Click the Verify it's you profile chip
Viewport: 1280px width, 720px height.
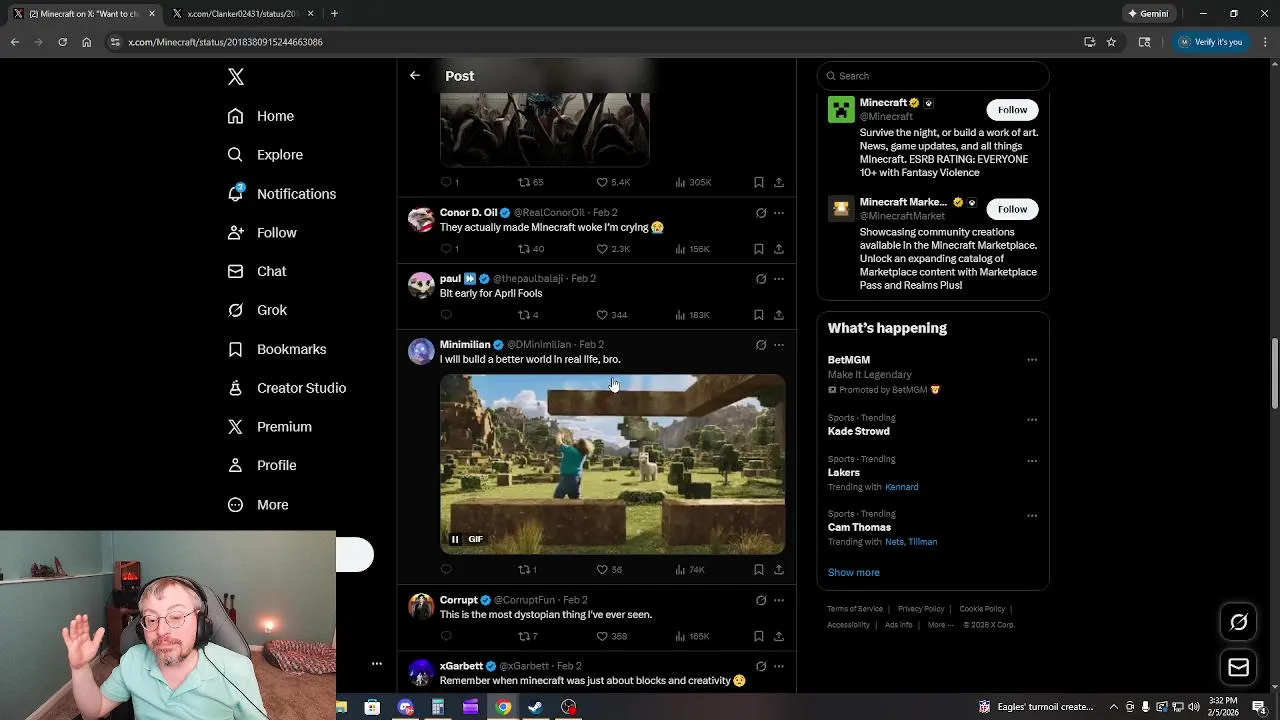point(1210,42)
